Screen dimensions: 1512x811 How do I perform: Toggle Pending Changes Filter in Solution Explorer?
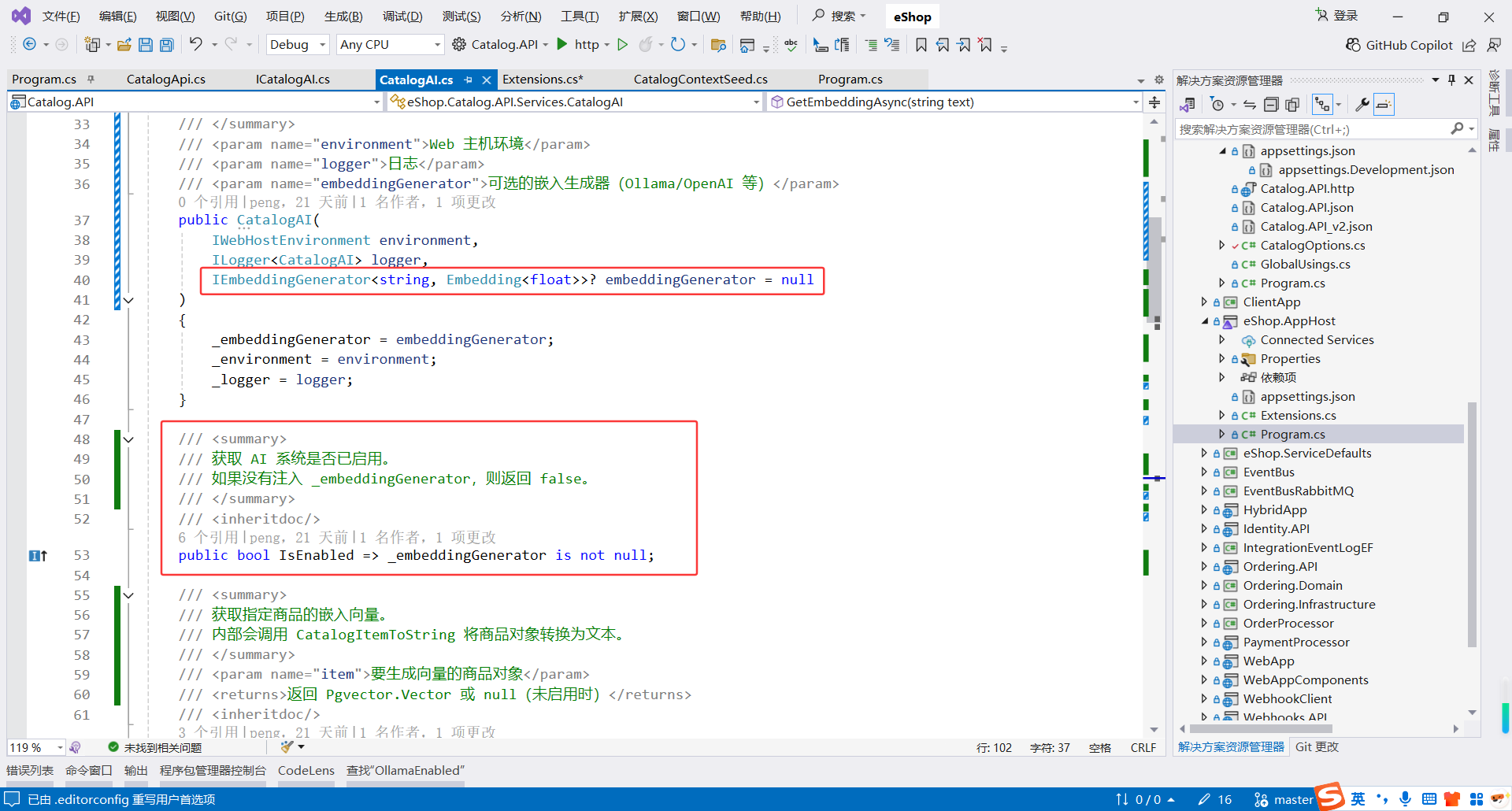click(1218, 103)
